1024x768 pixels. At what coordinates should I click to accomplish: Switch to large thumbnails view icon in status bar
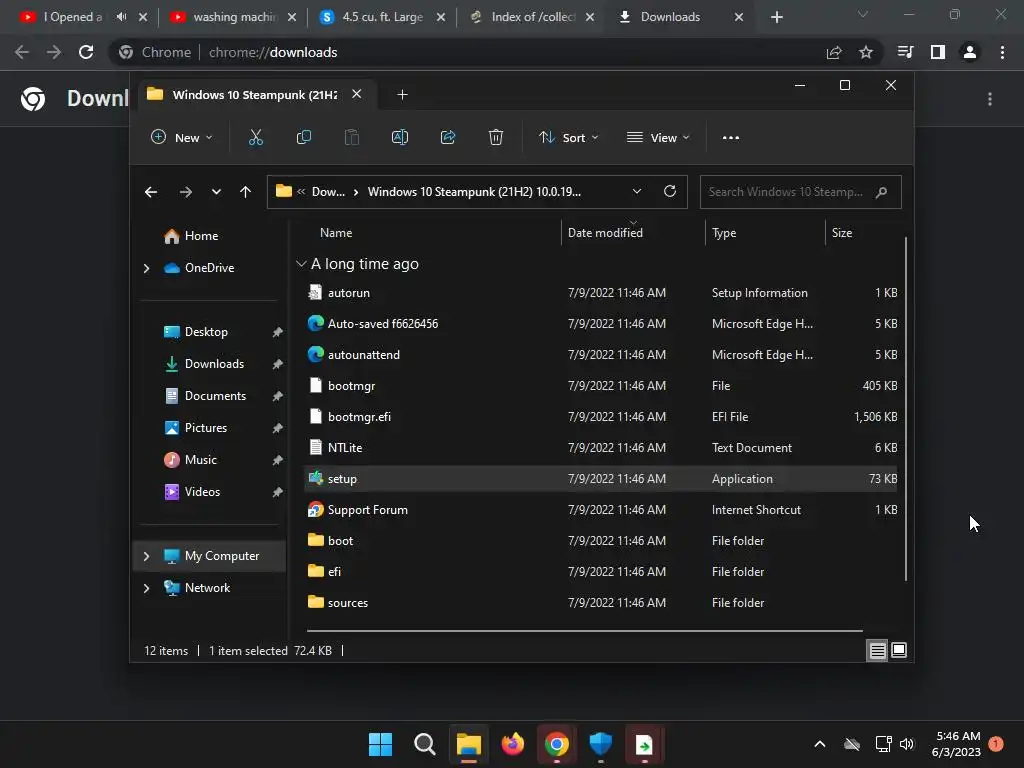point(899,650)
